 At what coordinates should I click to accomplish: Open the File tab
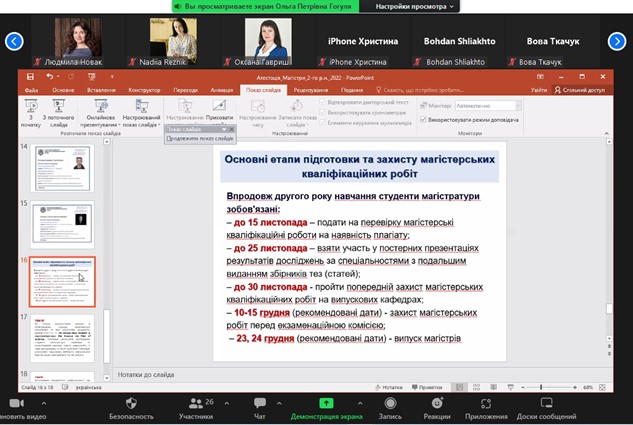tap(31, 90)
